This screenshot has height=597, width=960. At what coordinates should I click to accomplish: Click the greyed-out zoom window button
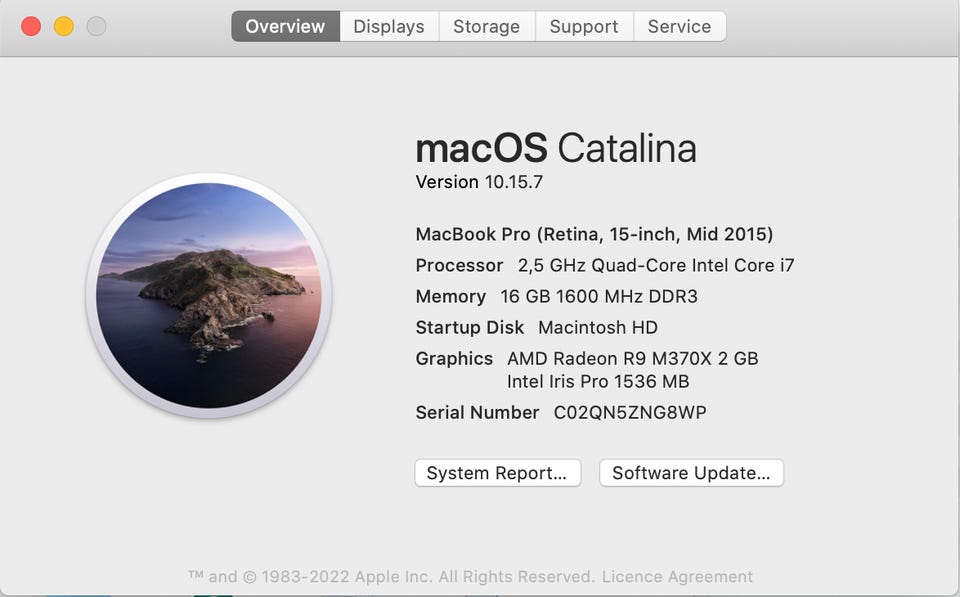(96, 27)
